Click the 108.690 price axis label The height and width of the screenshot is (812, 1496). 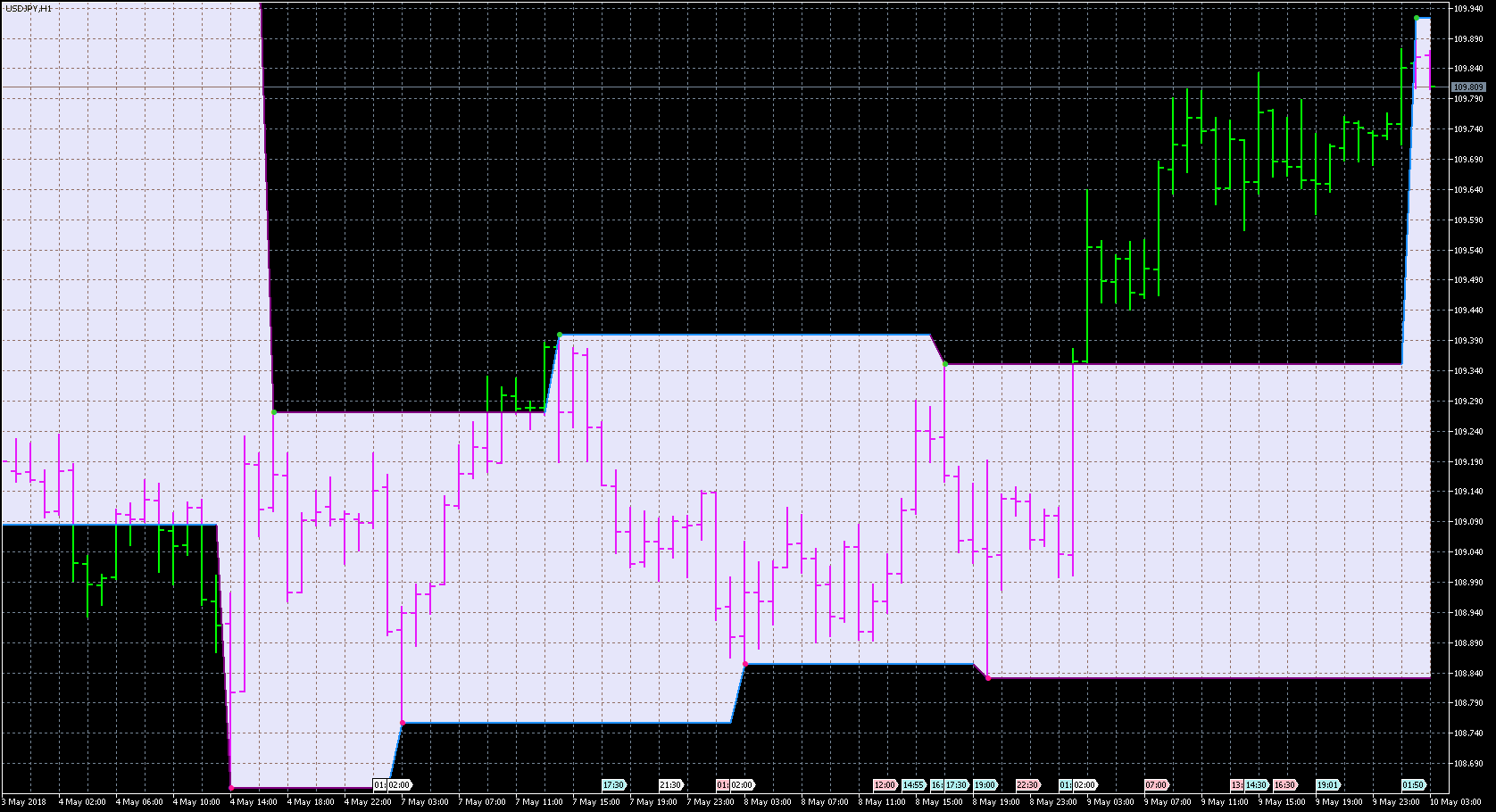tap(1468, 764)
